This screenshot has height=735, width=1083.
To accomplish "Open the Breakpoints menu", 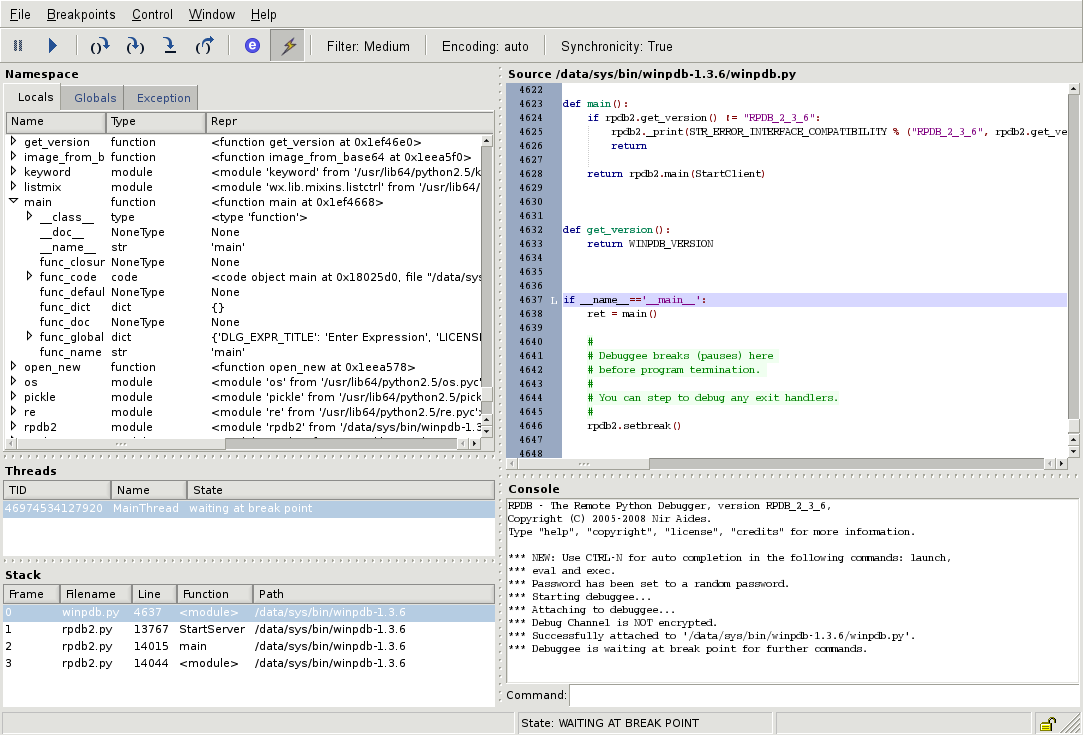I will tap(81, 14).
